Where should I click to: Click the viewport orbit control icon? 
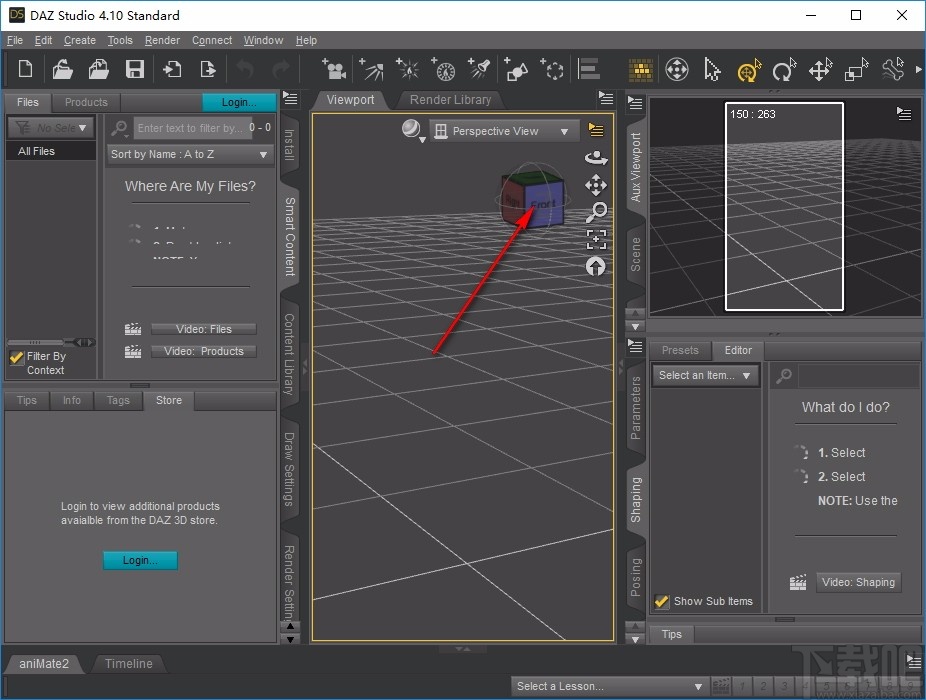pos(595,156)
